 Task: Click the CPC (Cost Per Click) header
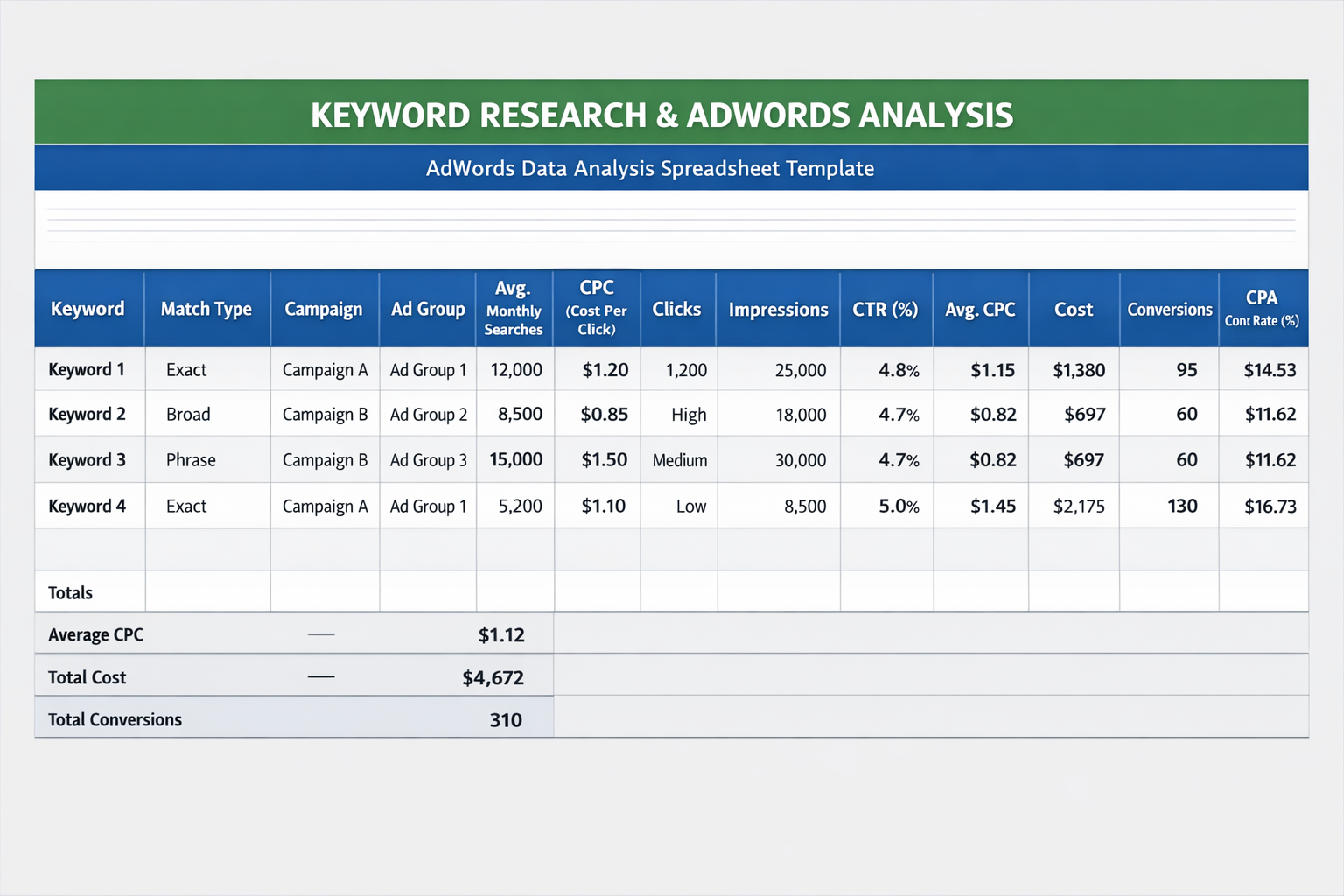[x=596, y=309]
